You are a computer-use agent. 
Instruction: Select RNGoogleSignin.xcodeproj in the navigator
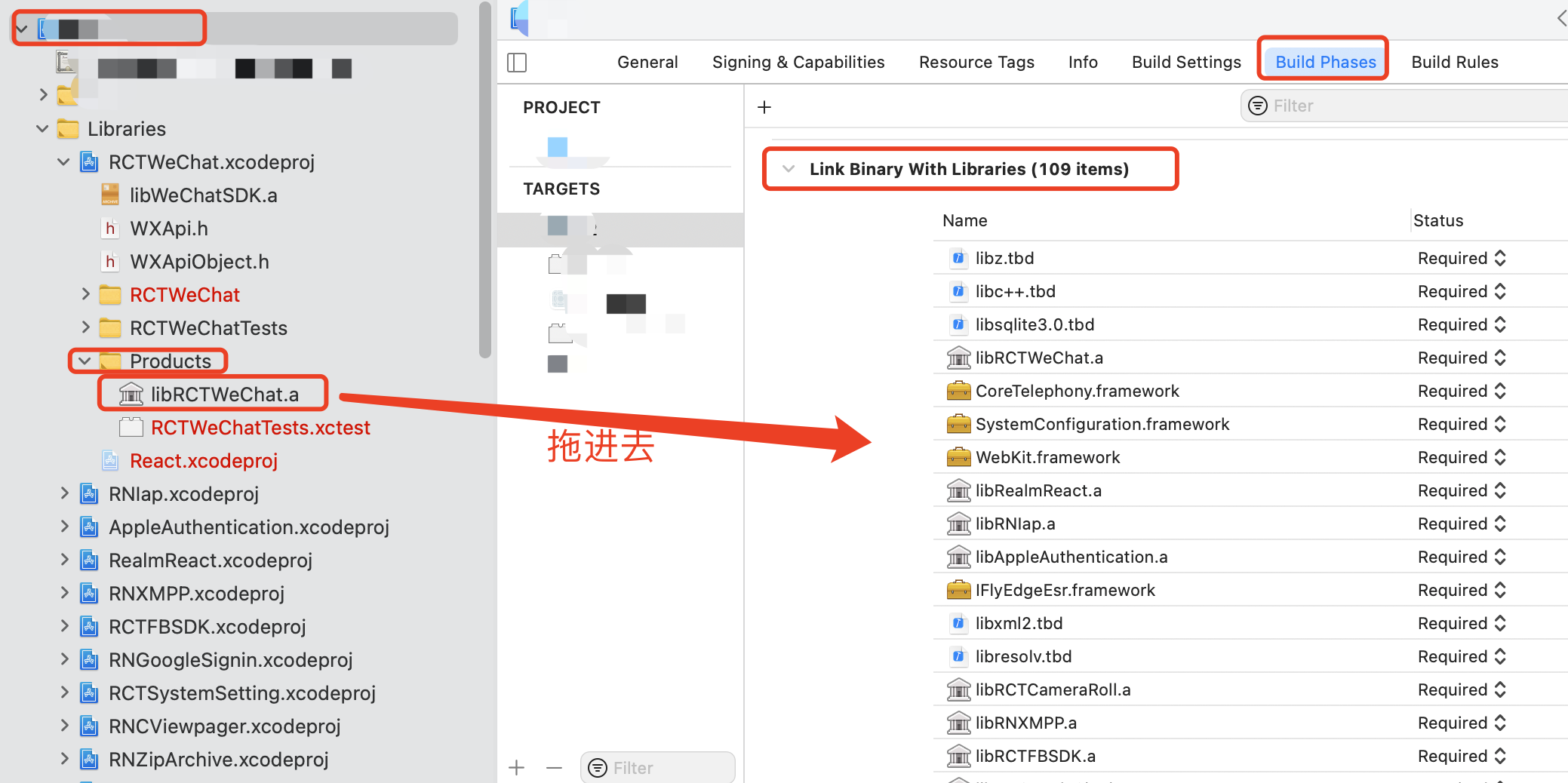click(x=230, y=660)
